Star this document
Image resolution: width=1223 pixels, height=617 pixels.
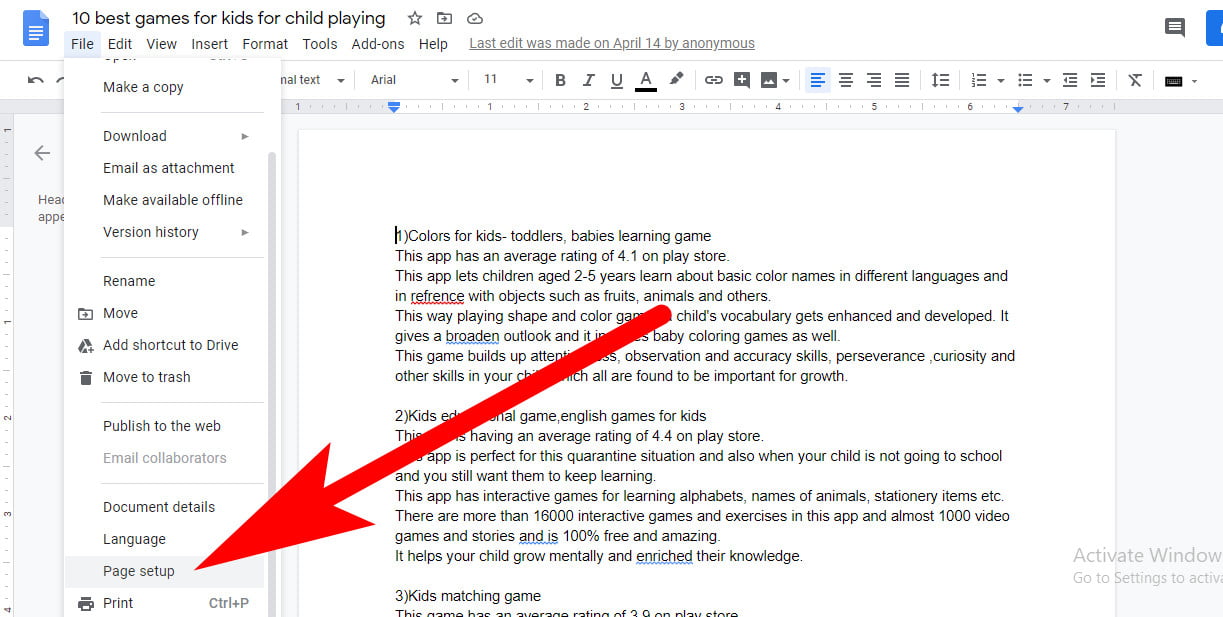tap(415, 19)
